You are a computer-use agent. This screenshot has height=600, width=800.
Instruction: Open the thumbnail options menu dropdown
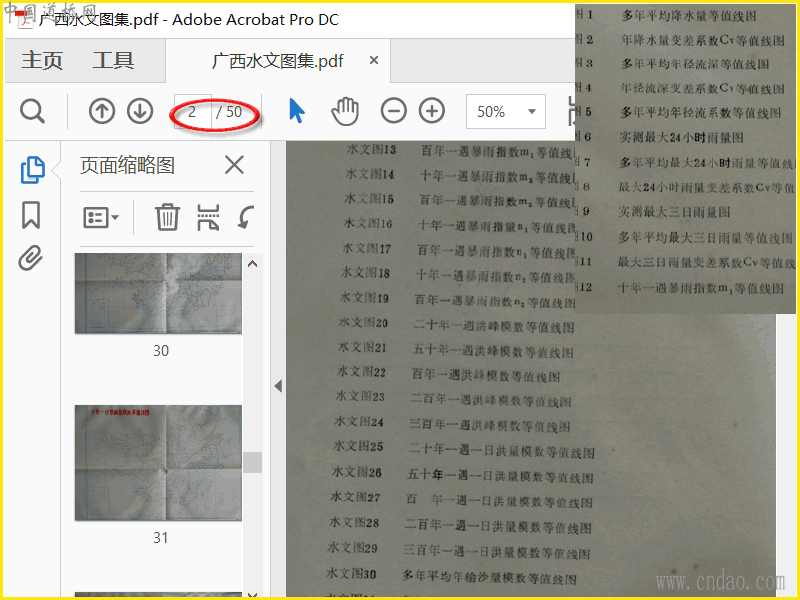[101, 218]
